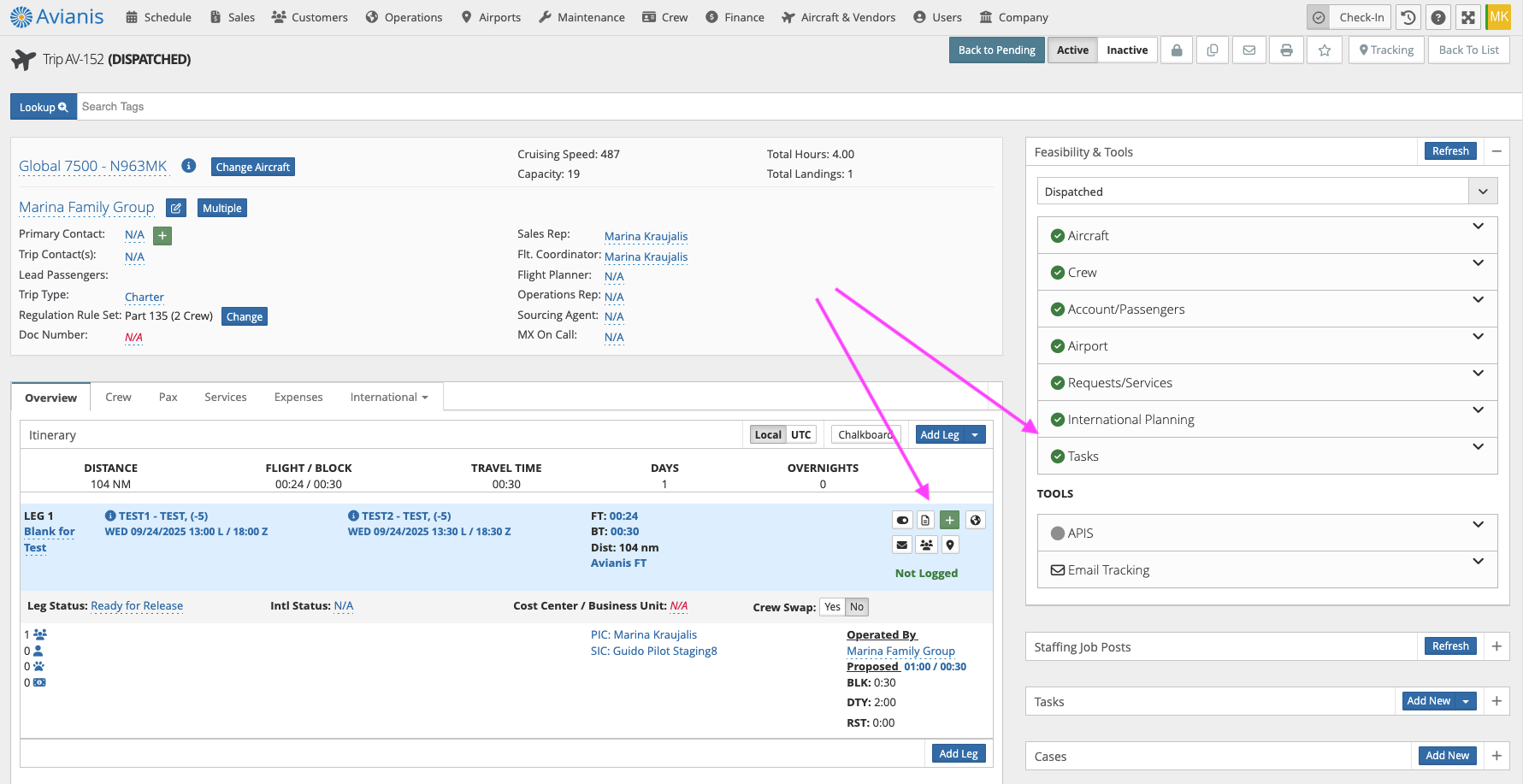Screen dimensions: 1523x784
Task: Click the copy trip icon
Action: (x=1213, y=50)
